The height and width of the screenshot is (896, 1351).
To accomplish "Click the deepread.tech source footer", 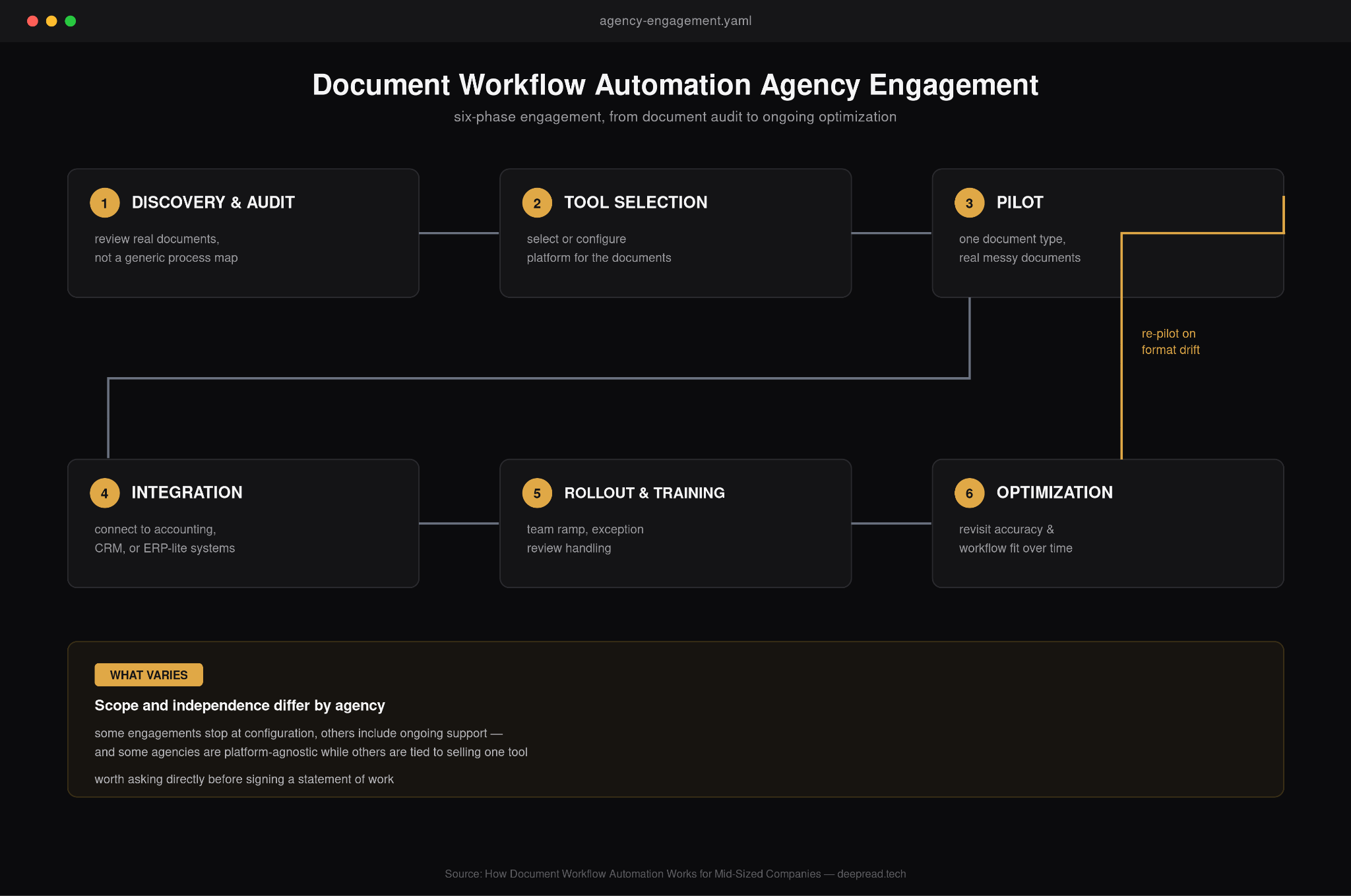I will point(675,874).
